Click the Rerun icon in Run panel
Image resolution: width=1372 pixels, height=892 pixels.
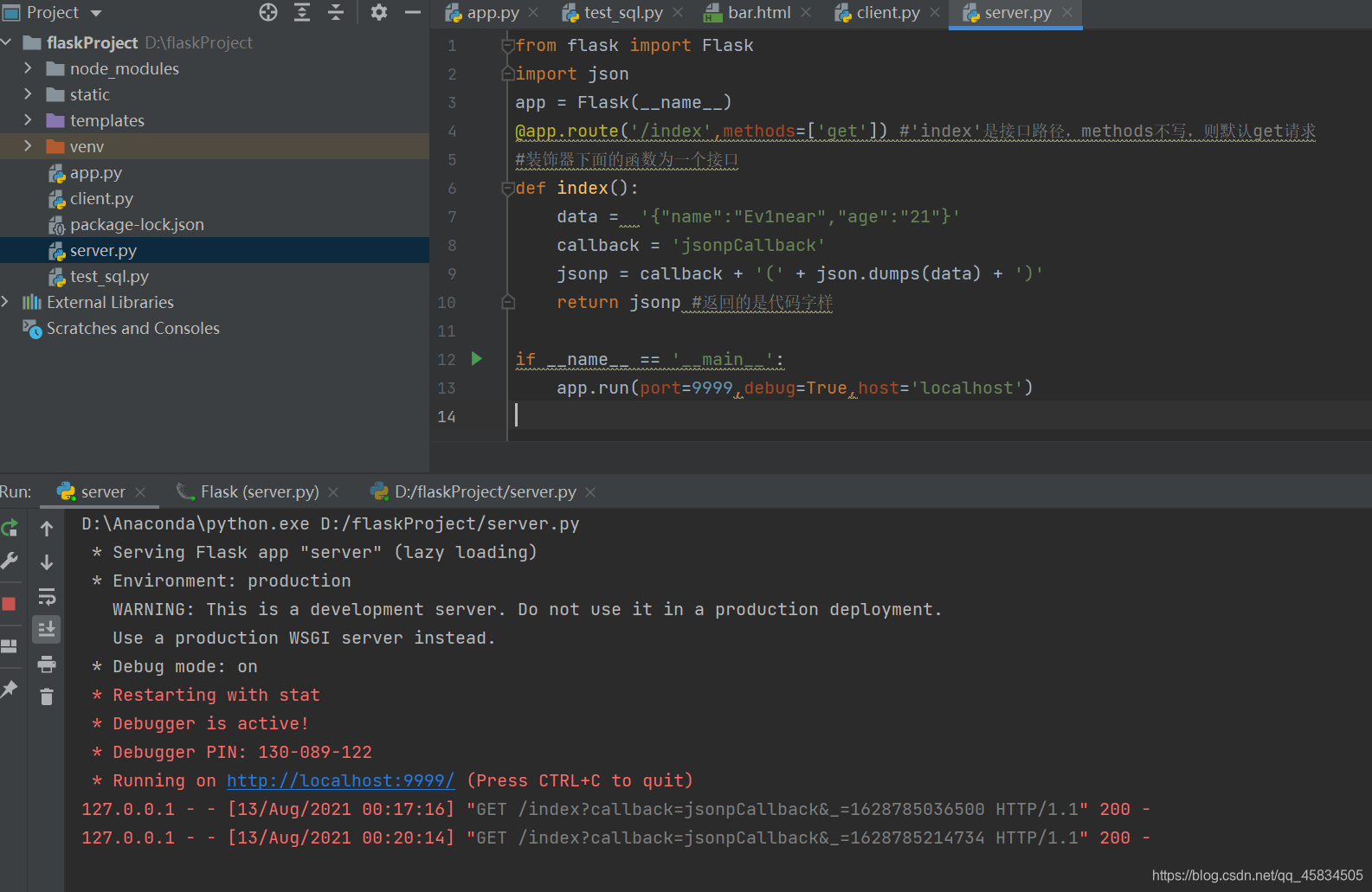10,528
